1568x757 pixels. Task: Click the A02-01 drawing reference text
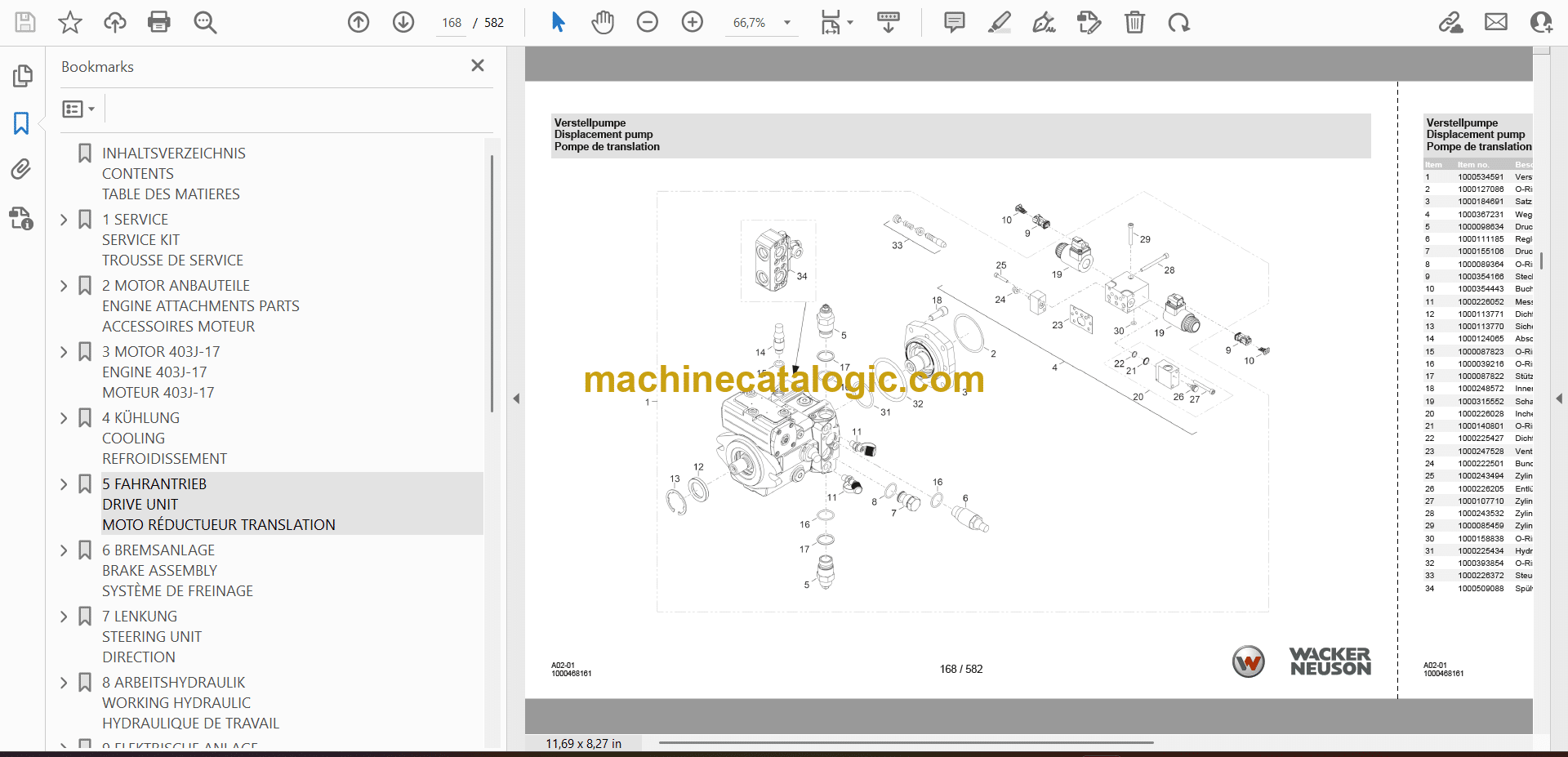click(x=563, y=666)
